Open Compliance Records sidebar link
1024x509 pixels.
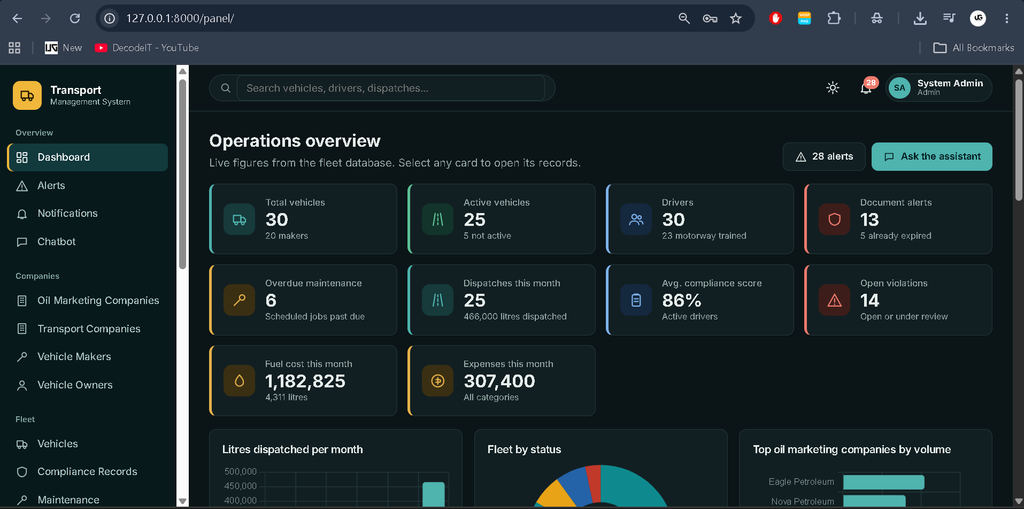88,472
